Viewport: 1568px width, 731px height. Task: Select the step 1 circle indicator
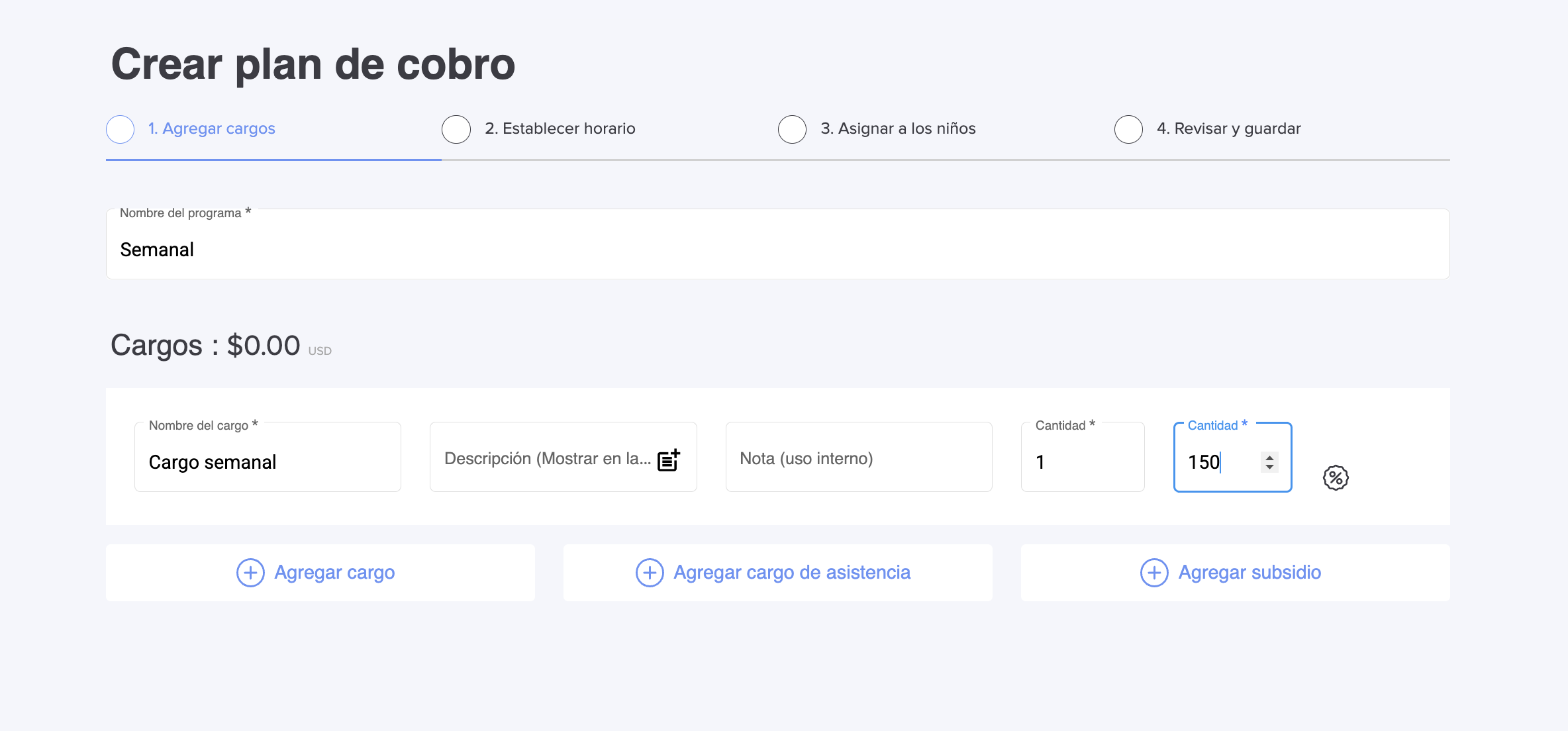coord(121,129)
